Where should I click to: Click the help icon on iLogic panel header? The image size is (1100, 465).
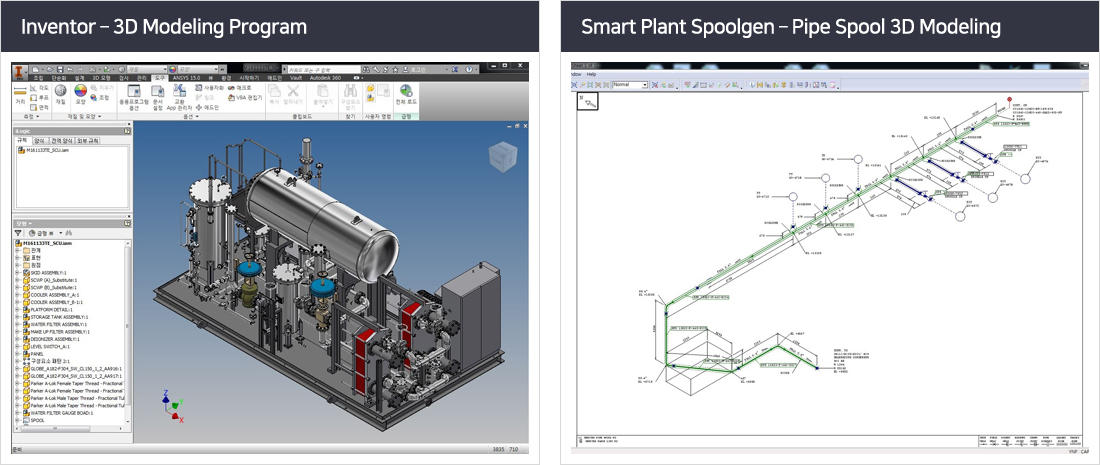tap(127, 131)
